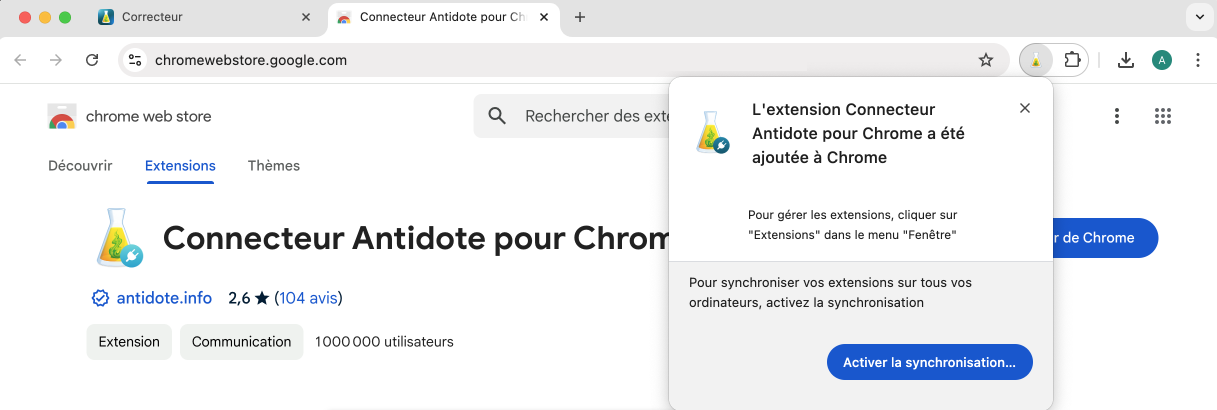This screenshot has height=410, width=1217.
Task: Open the Thèmes section
Action: (274, 166)
